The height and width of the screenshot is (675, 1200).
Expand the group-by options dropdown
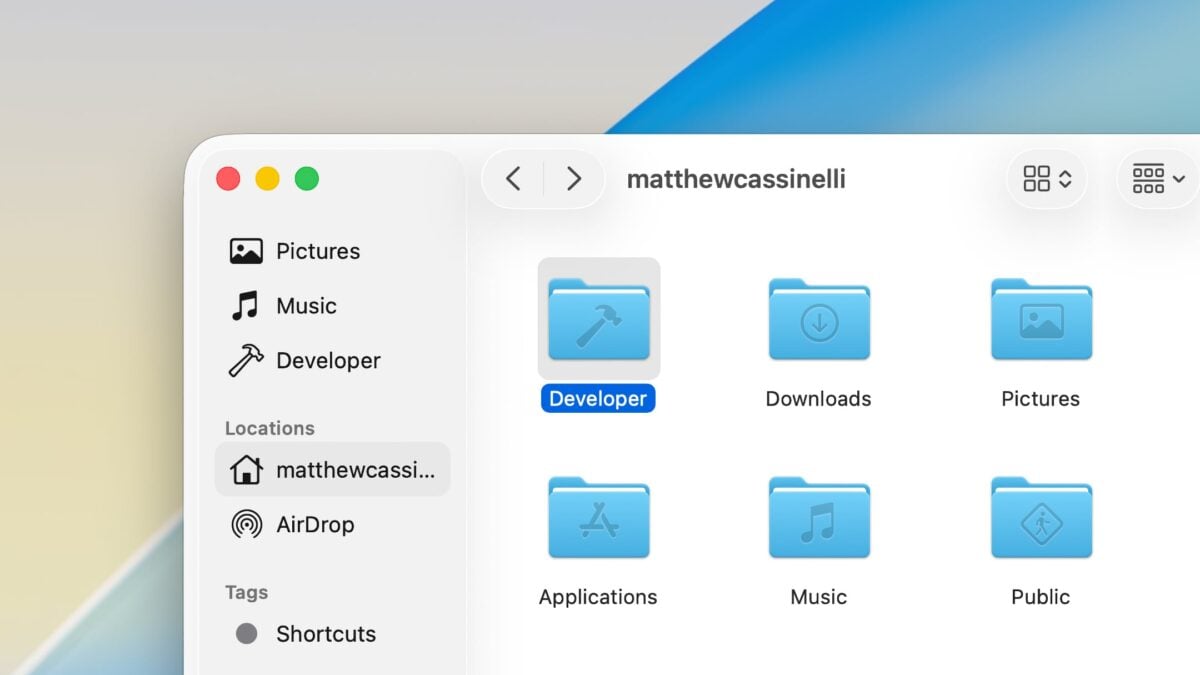coord(1158,179)
